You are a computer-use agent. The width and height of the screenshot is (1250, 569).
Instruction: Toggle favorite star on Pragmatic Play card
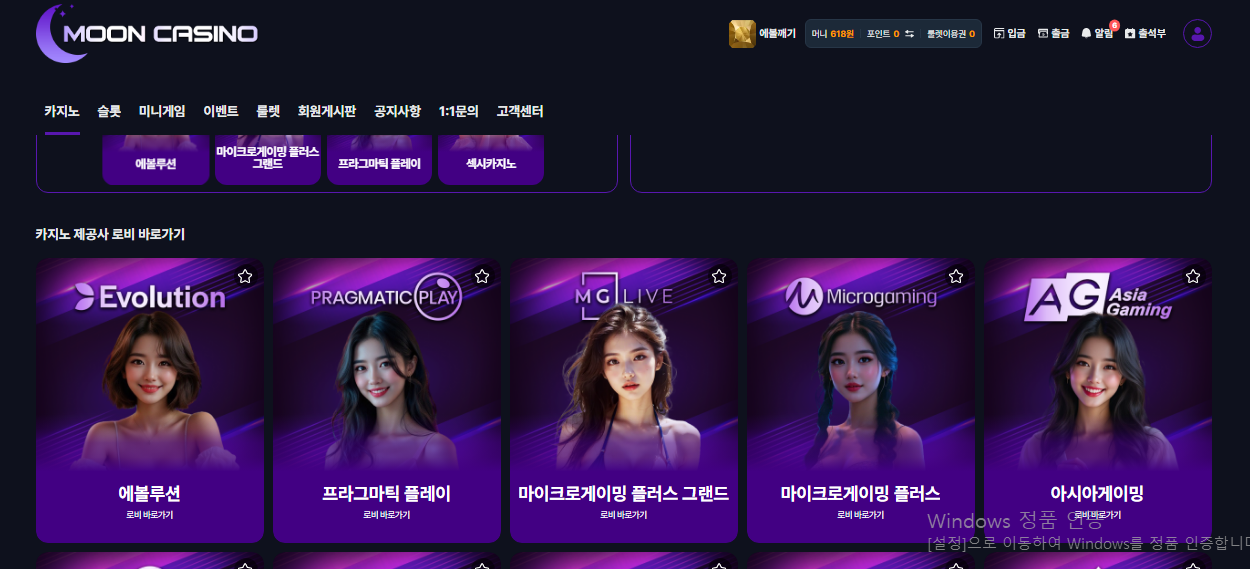[482, 276]
